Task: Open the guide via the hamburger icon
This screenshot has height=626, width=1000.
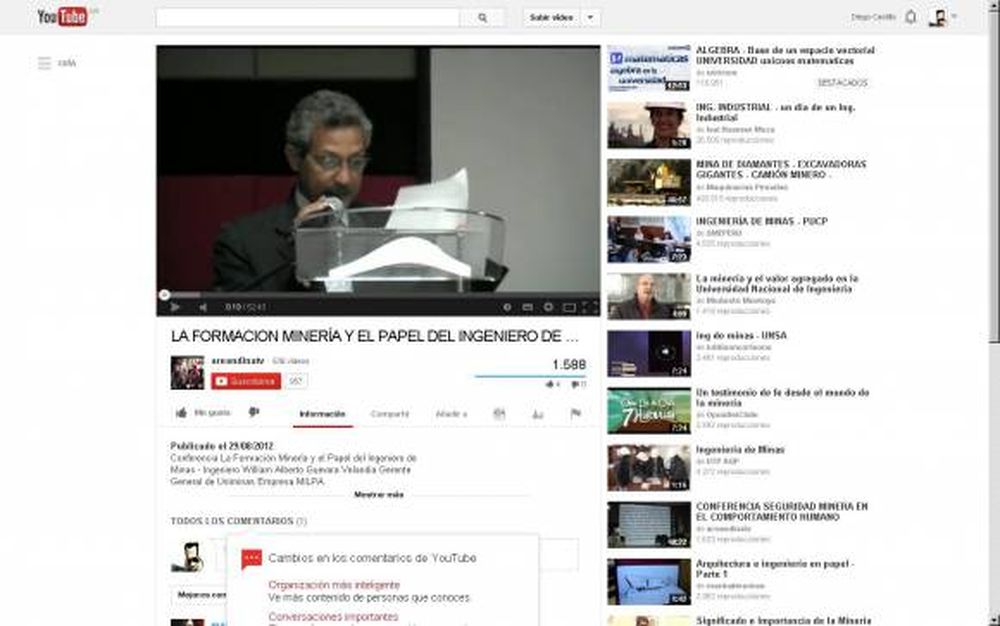Action: tap(42, 61)
